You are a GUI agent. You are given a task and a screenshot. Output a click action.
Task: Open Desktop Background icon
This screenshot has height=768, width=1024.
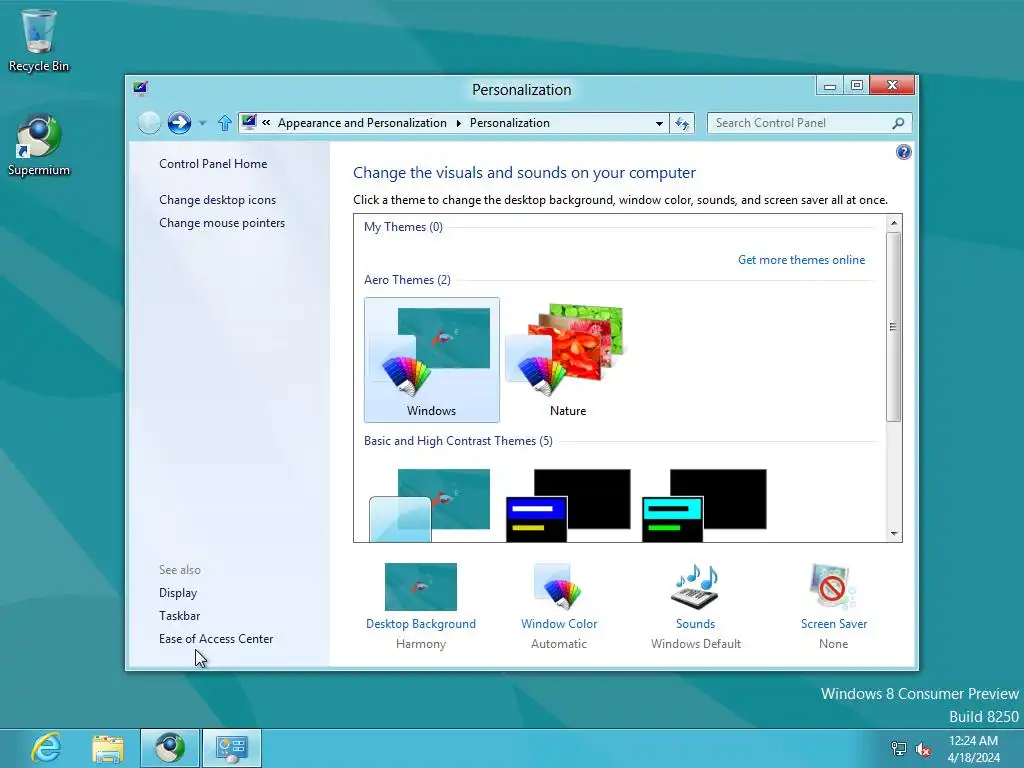point(421,586)
